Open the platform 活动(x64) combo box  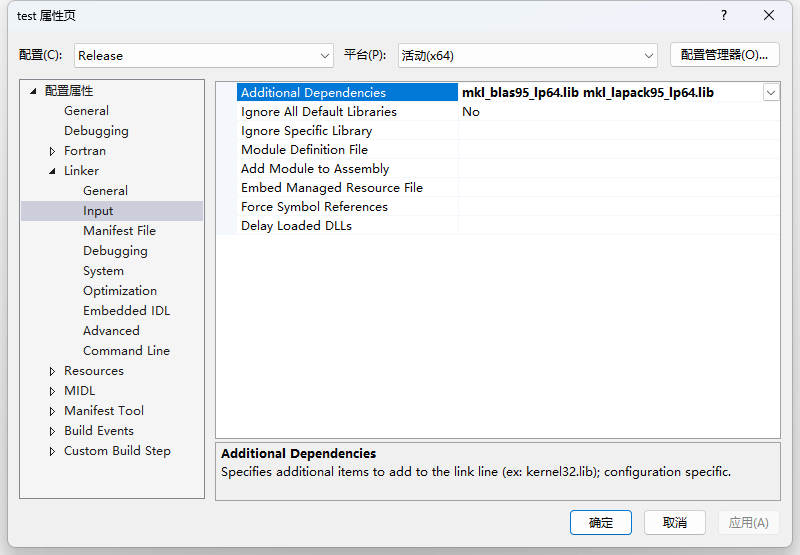tap(528, 56)
